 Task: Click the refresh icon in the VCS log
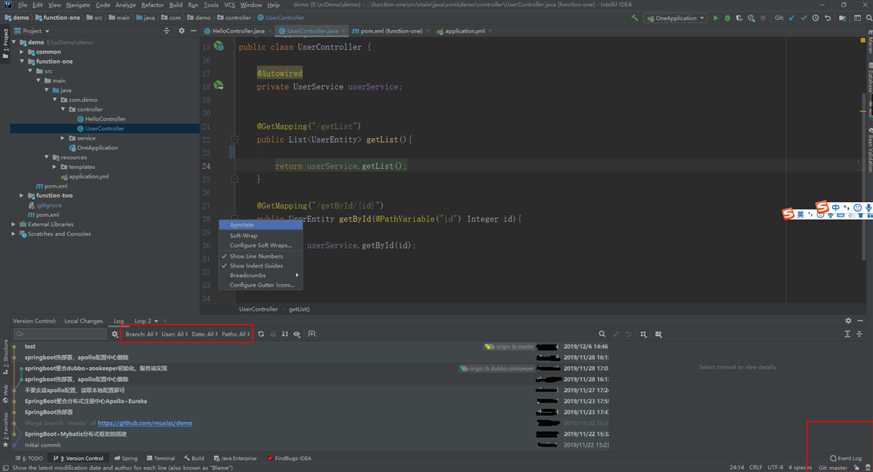261,334
